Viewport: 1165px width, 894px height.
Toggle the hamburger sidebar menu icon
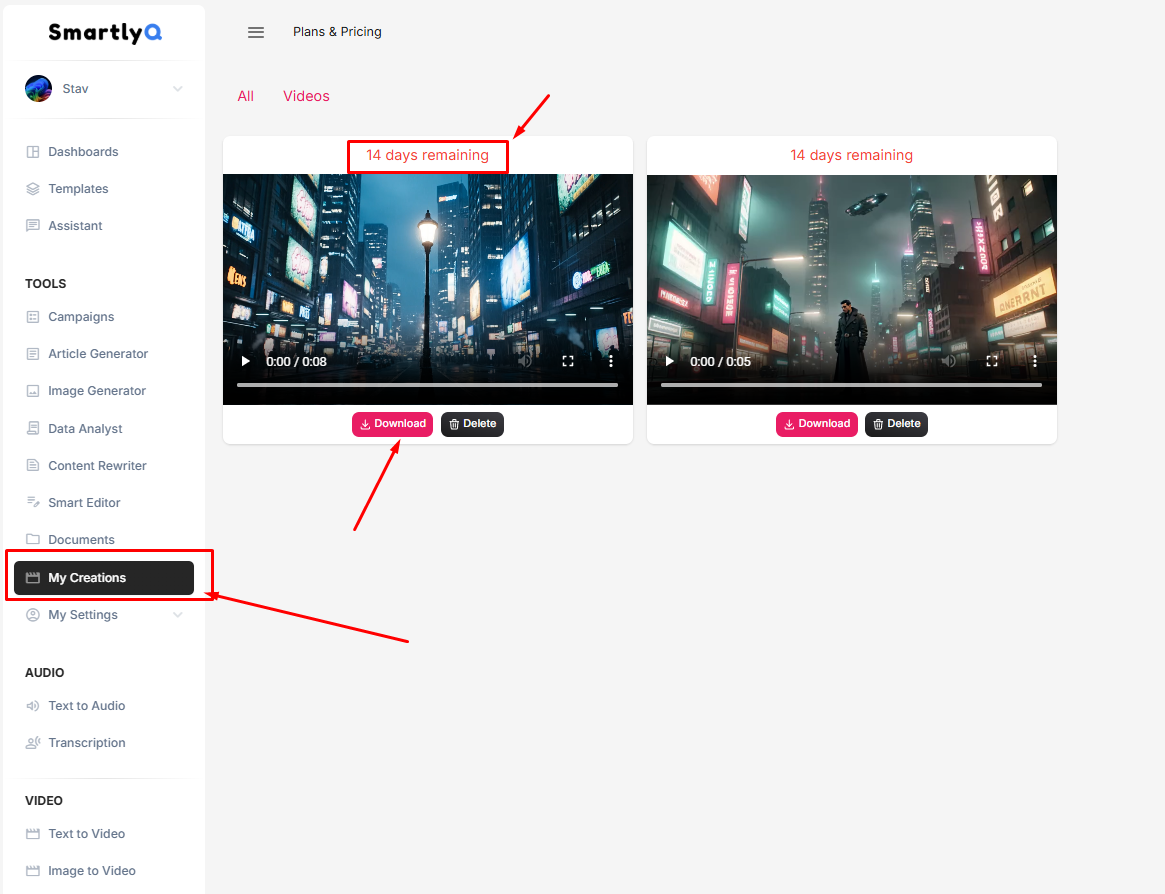[256, 32]
